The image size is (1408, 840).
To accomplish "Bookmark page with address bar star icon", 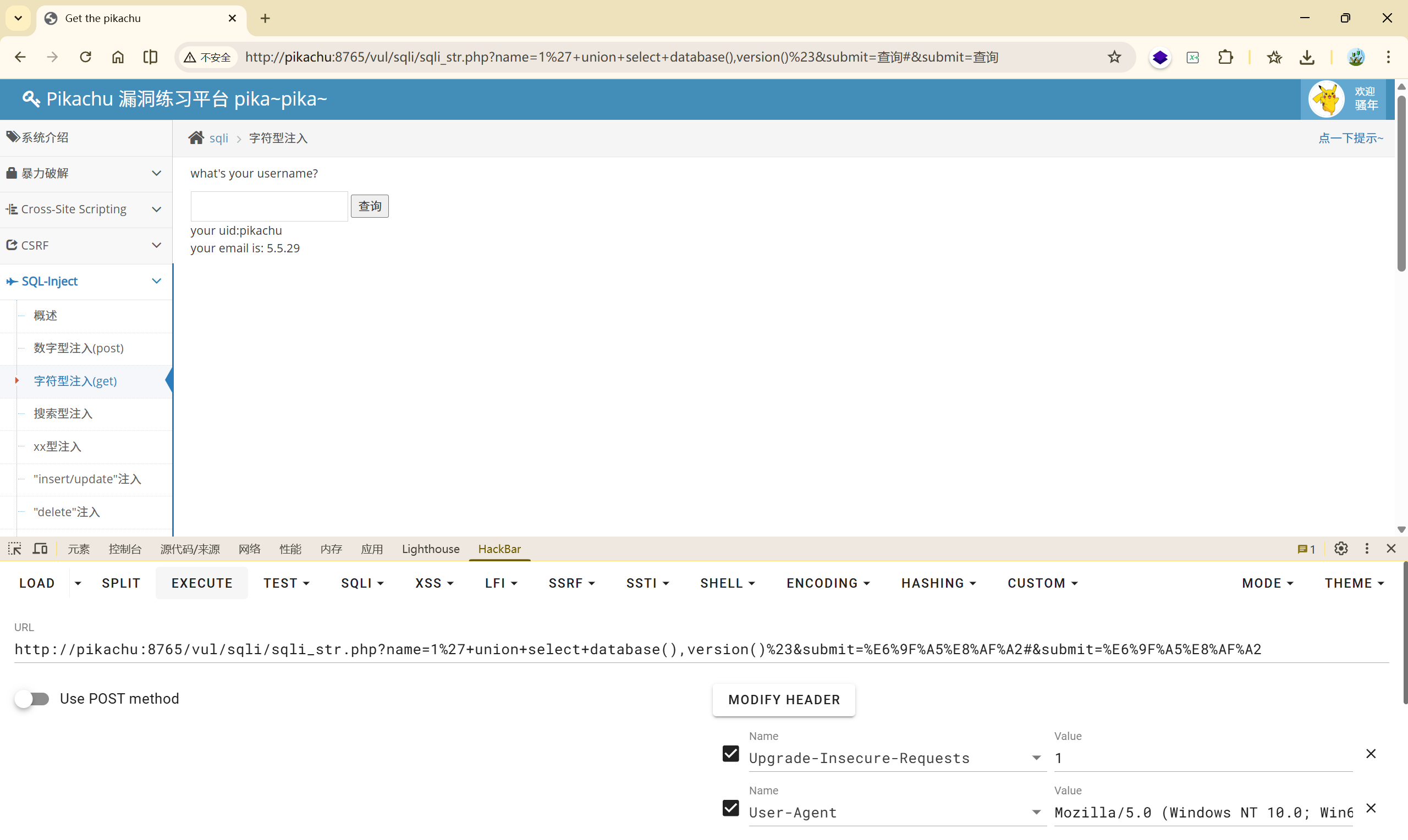I will point(1114,57).
